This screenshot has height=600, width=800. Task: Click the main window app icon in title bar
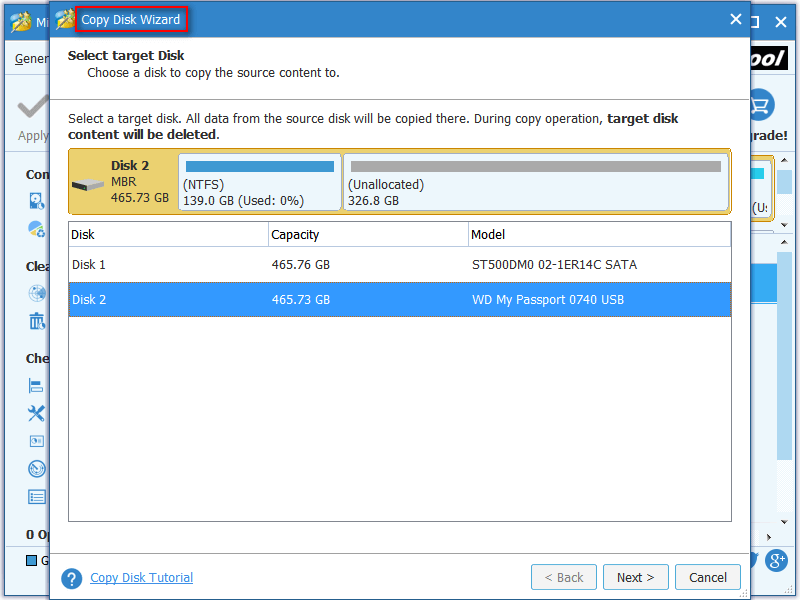point(21,21)
